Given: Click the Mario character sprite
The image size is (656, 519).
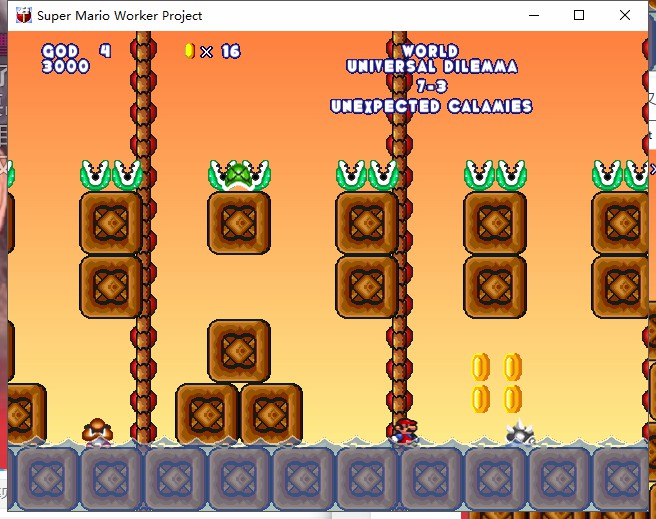Looking at the screenshot, I should [x=404, y=431].
